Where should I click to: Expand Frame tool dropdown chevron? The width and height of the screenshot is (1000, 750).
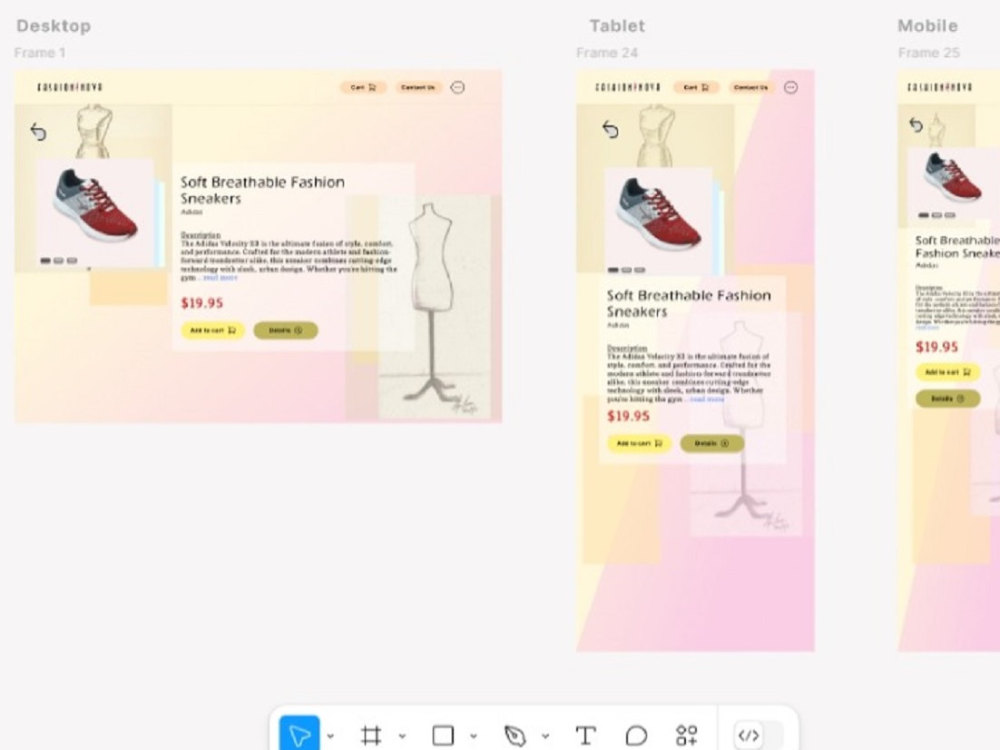402,736
